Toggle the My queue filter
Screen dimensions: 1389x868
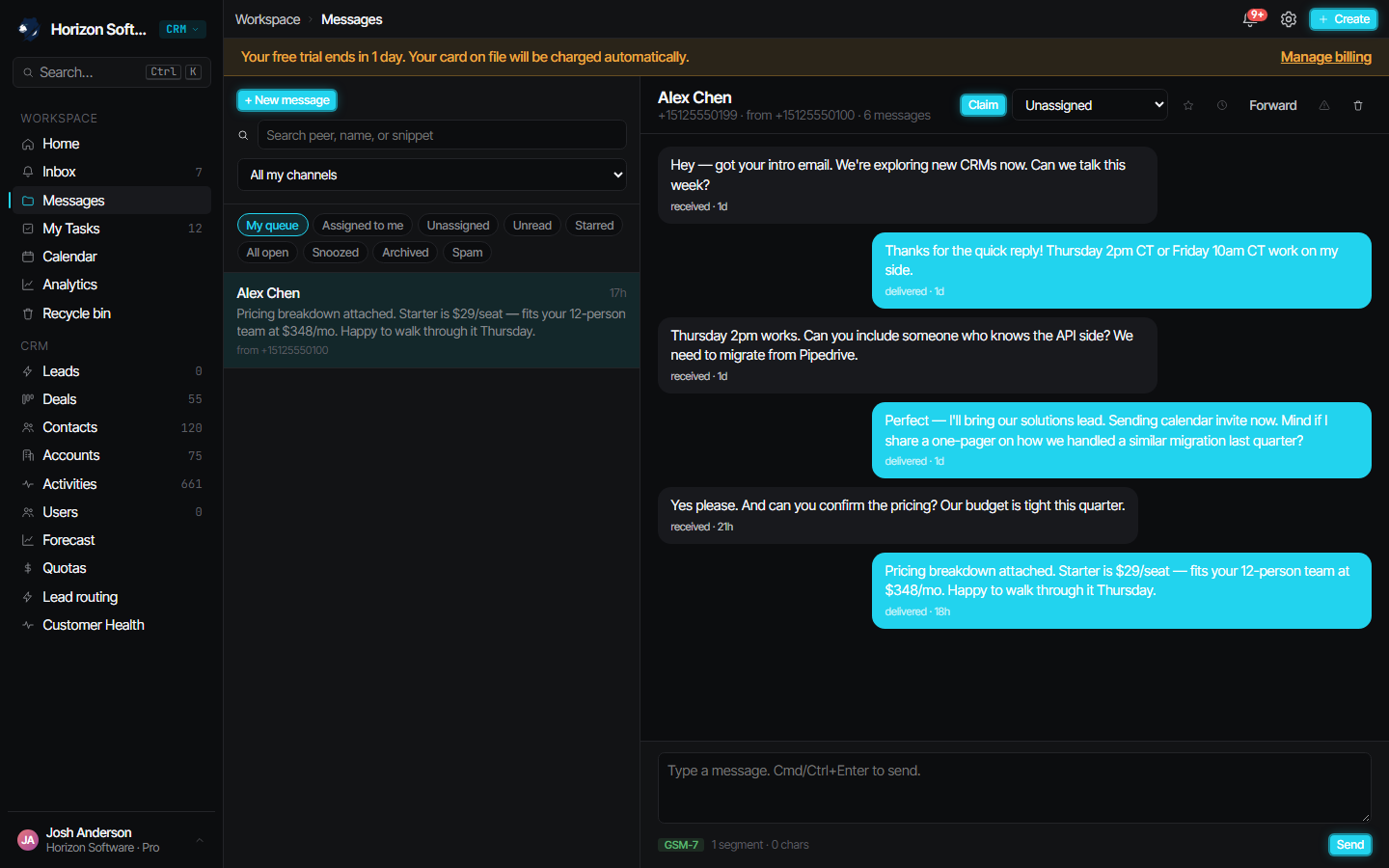(x=272, y=226)
